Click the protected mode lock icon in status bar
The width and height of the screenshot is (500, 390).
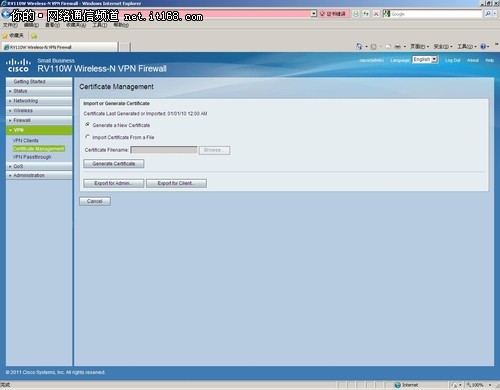click(455, 385)
